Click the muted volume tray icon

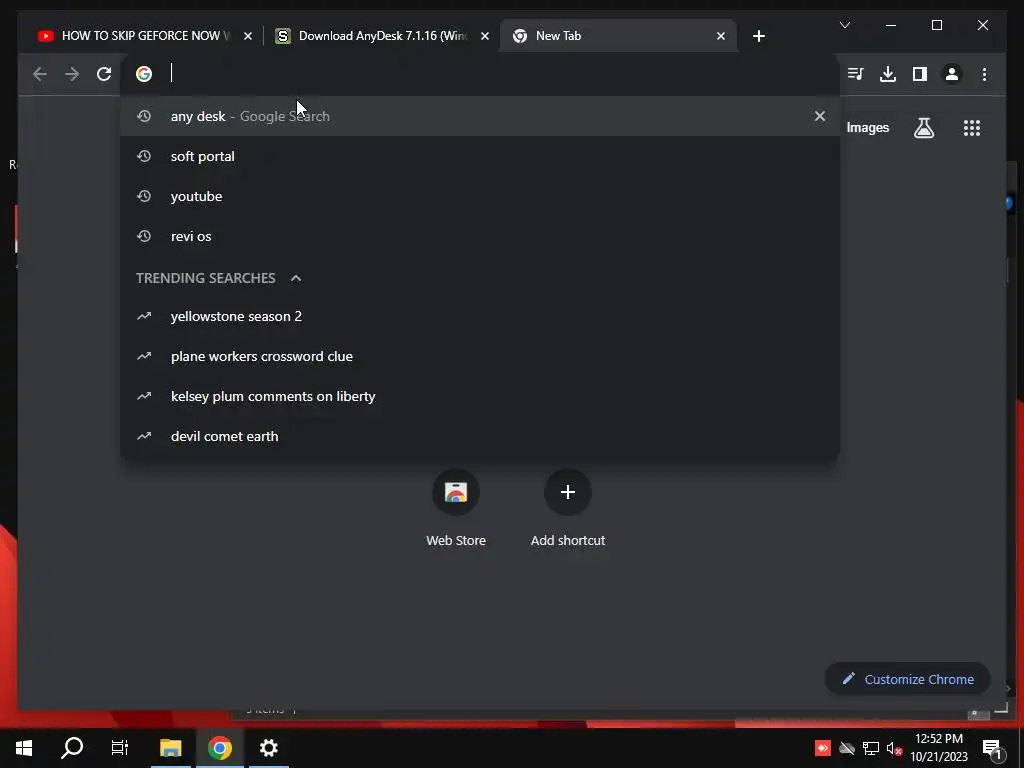[x=894, y=748]
